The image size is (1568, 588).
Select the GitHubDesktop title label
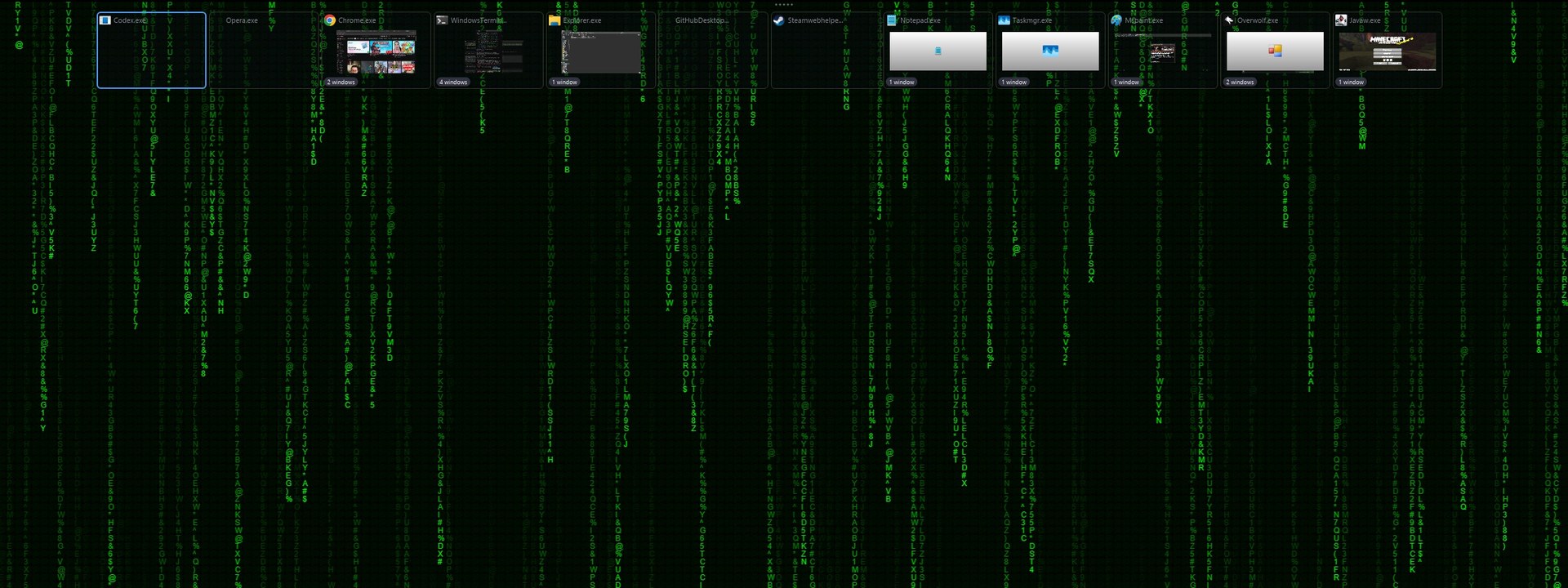(701, 20)
